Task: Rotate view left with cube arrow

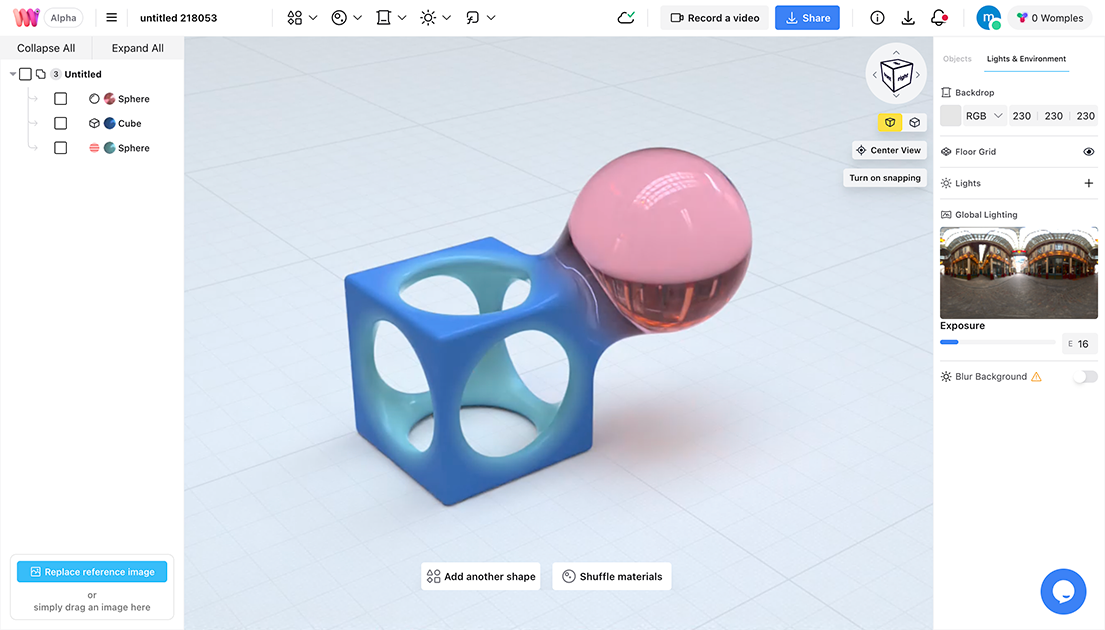Action: (875, 75)
